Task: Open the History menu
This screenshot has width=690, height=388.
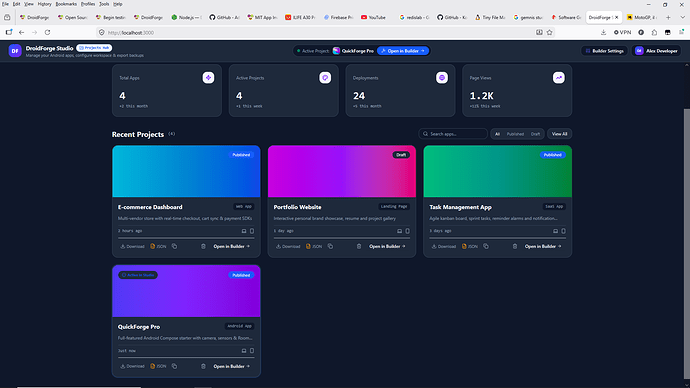Action: [x=44, y=4]
